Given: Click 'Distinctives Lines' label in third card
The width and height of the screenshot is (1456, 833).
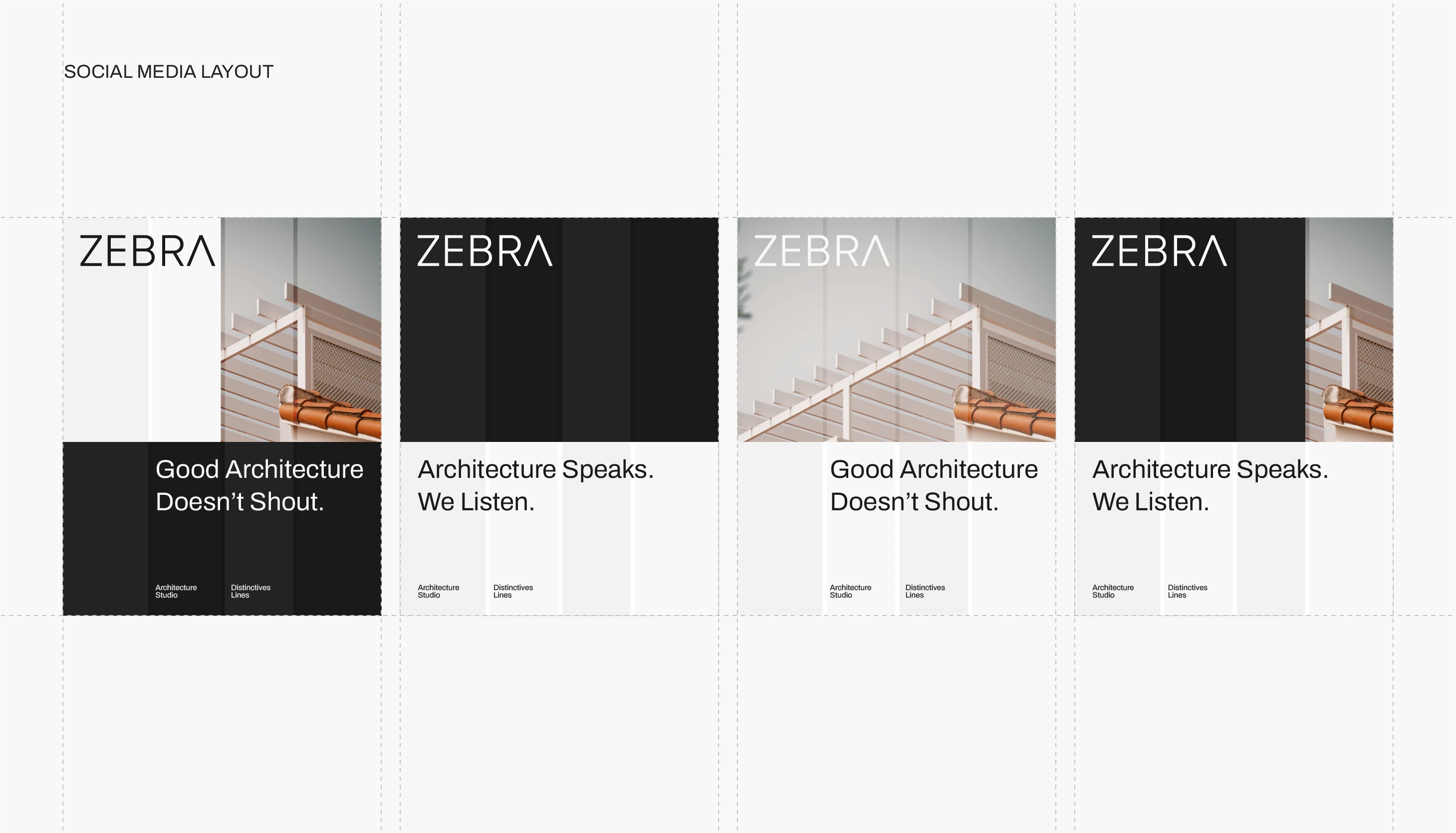Looking at the screenshot, I should coord(925,591).
